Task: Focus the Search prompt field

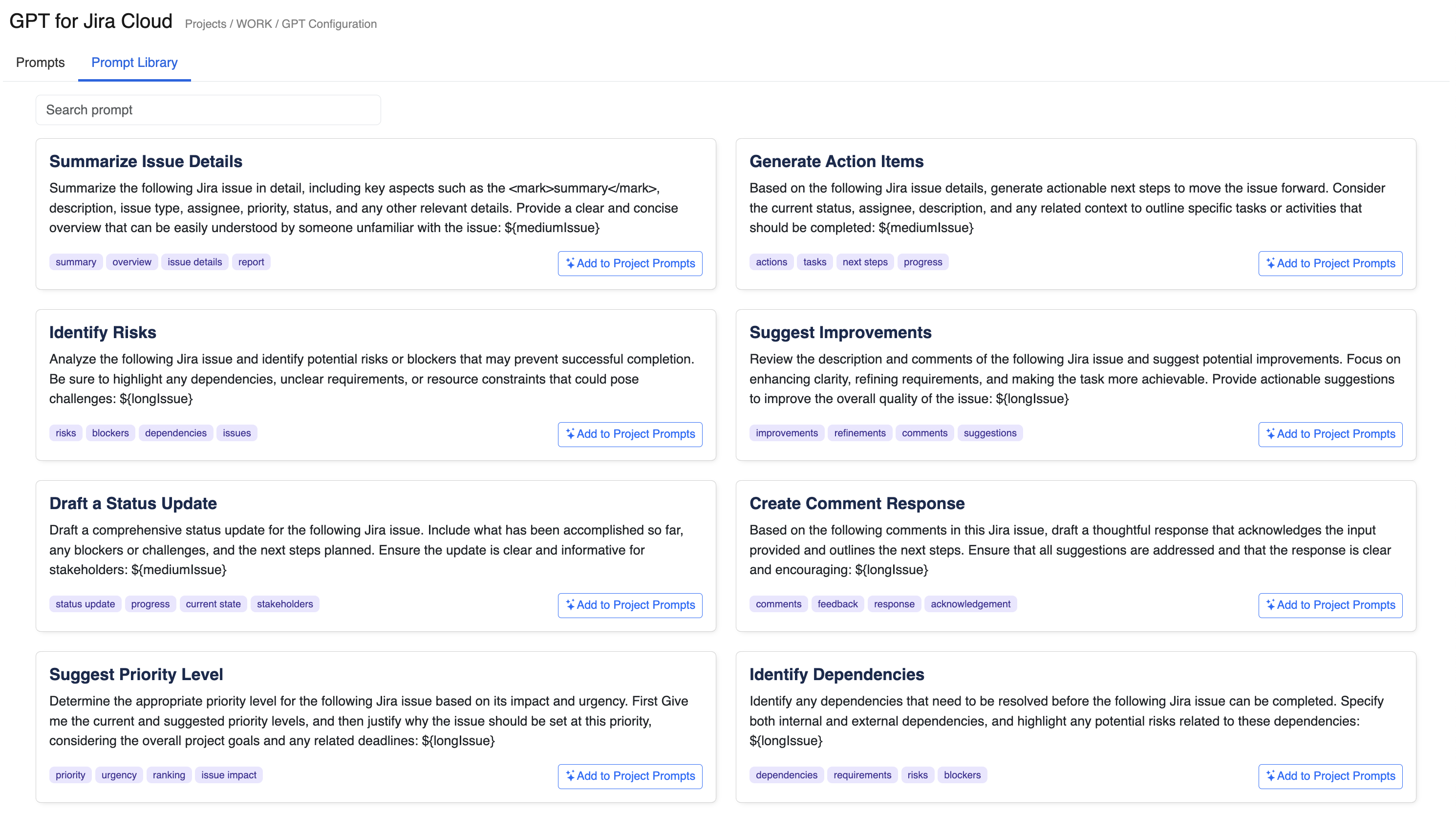Action: click(x=208, y=109)
